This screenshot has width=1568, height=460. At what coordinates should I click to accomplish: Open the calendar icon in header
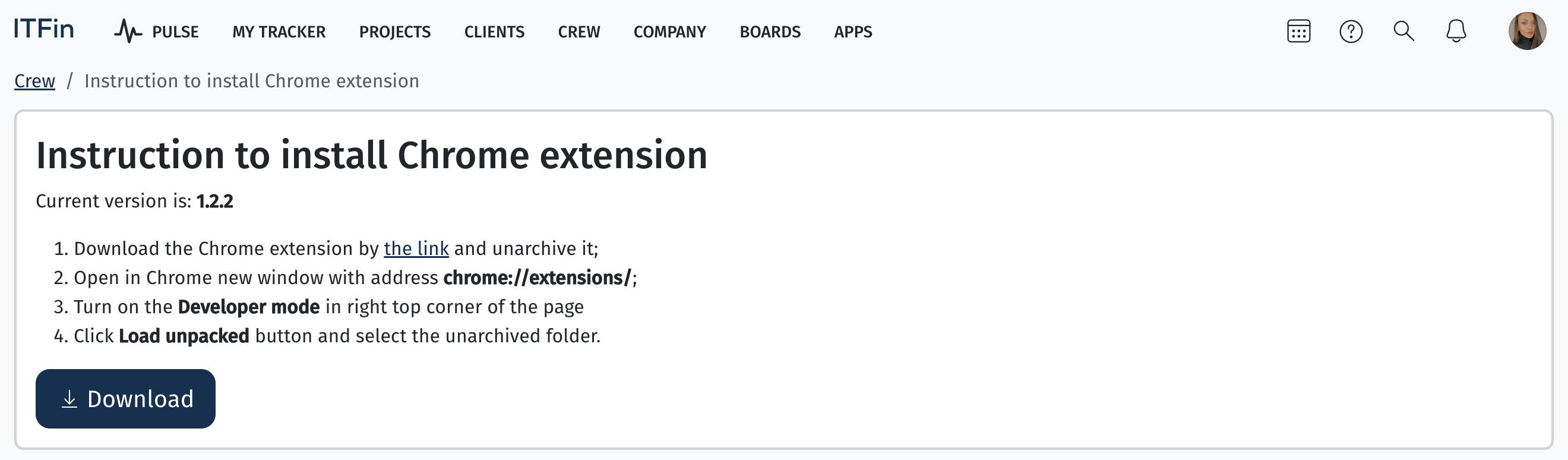point(1298,31)
